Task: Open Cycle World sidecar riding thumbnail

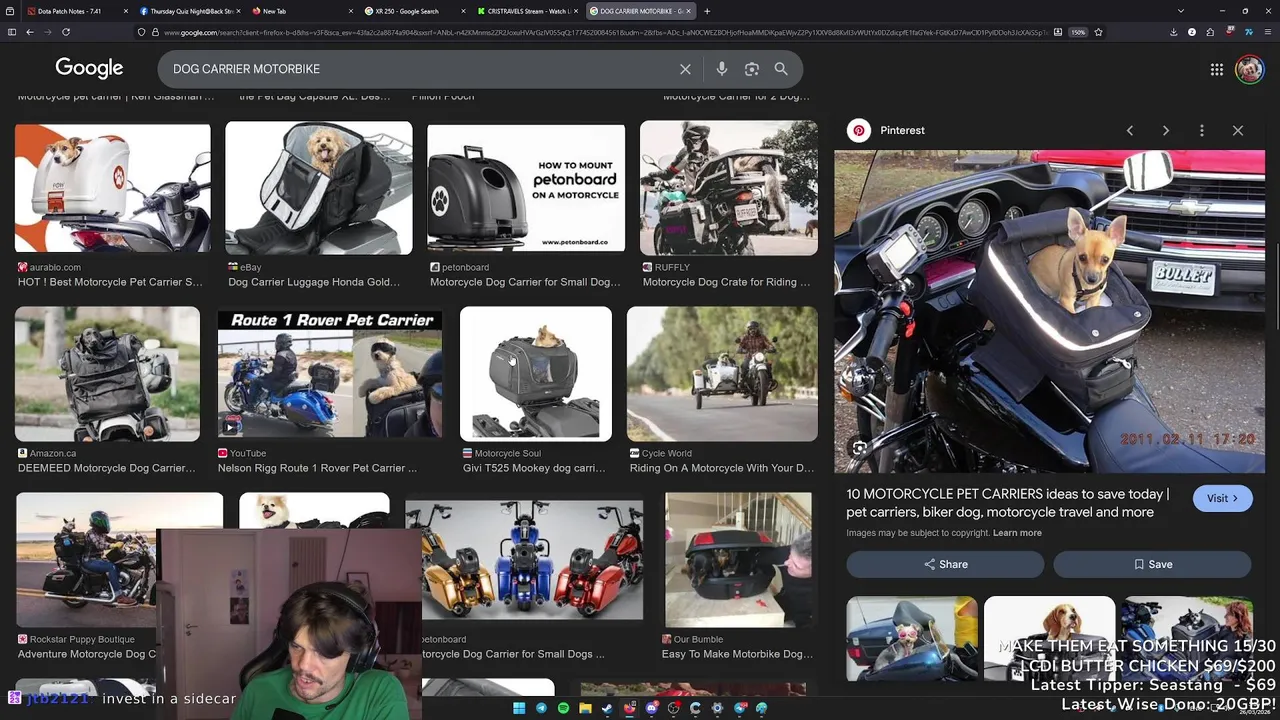Action: (722, 374)
